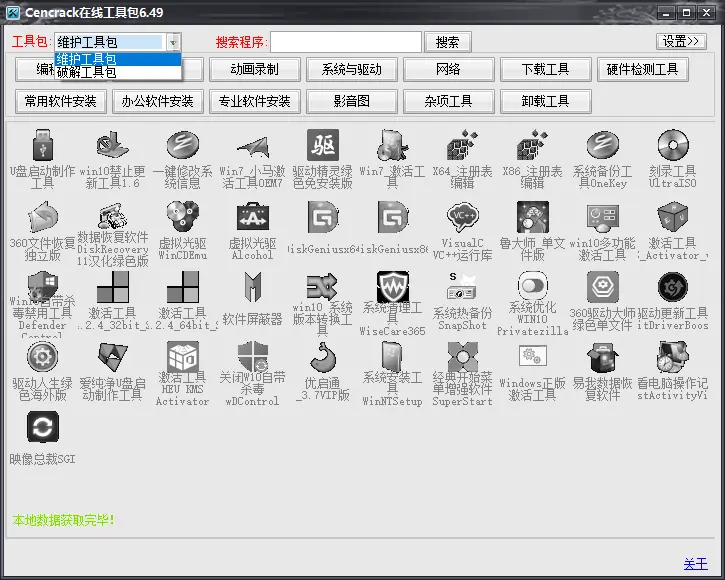Open 爱纯净U盘启动制作工具
This screenshot has width=725, height=580.
(x=112, y=357)
